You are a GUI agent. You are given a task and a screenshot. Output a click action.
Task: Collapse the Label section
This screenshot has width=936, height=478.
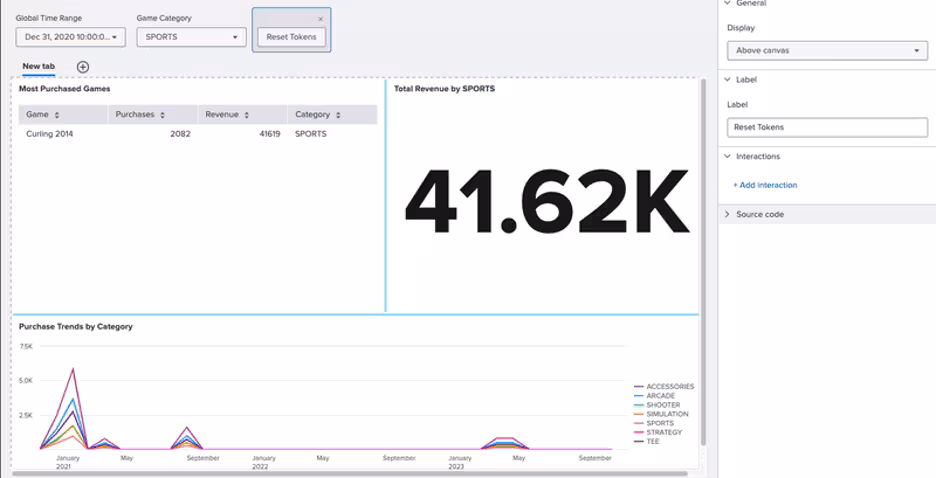(727, 79)
